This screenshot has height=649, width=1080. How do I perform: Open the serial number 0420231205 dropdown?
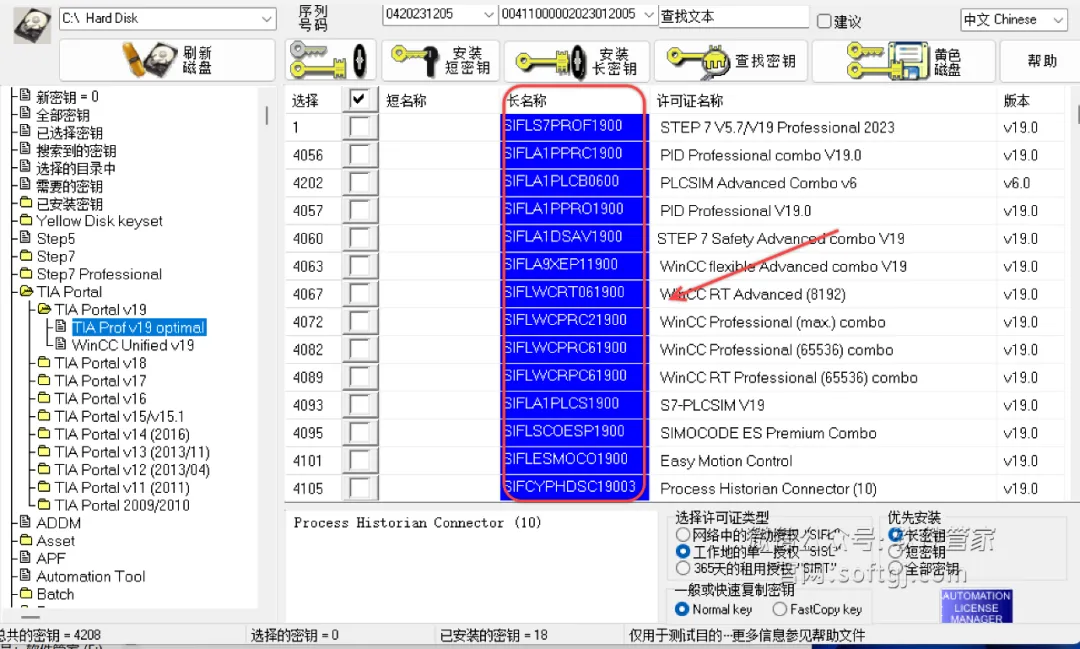click(x=439, y=14)
